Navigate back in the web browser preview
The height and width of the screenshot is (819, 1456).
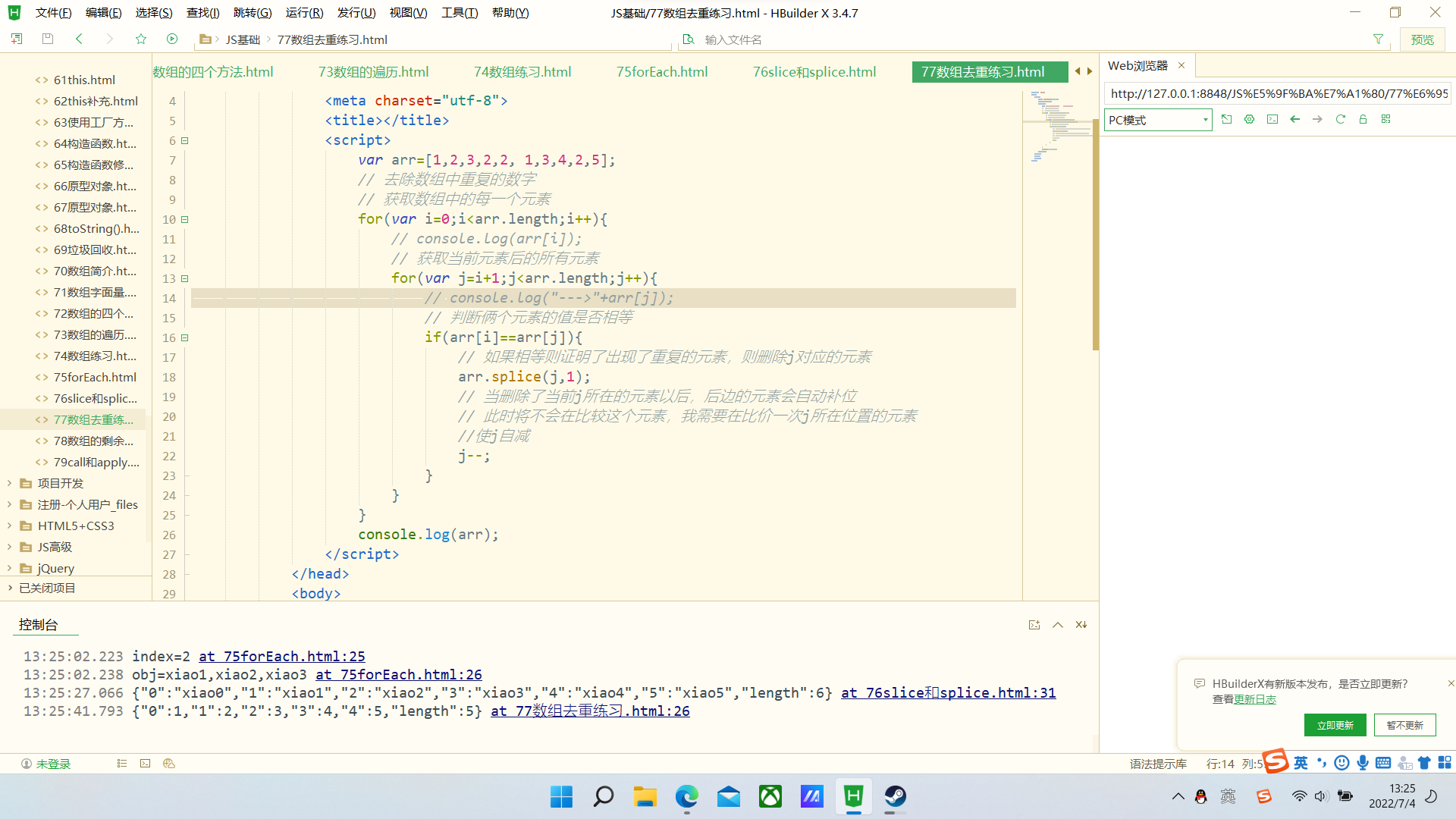pyautogui.click(x=1294, y=119)
